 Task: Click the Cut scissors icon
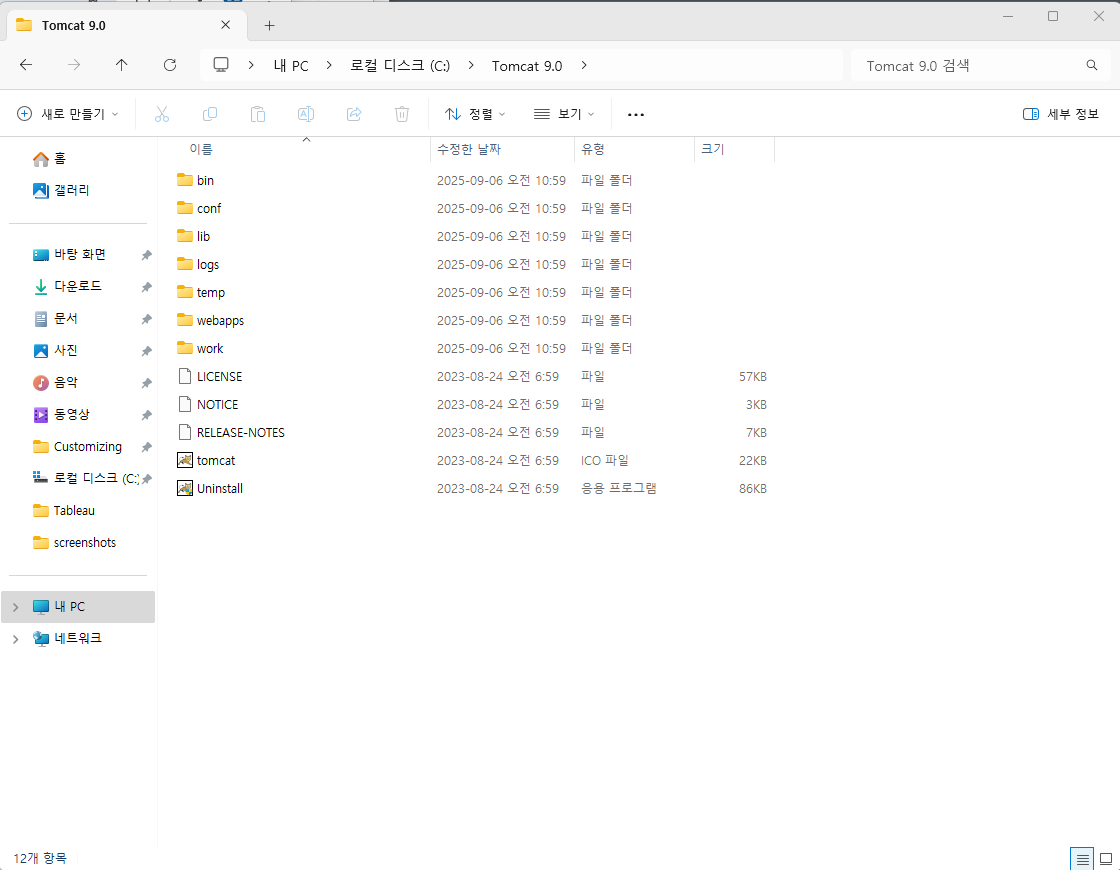(x=162, y=114)
